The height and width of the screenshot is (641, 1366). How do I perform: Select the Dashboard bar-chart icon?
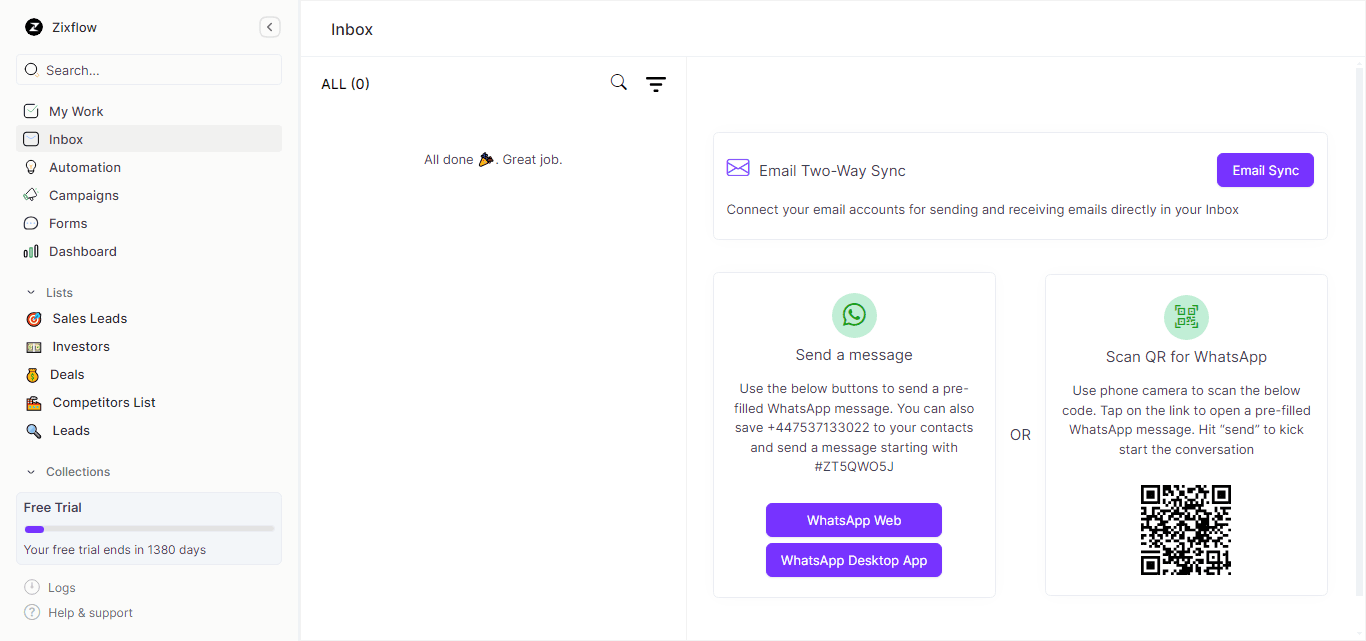[34, 251]
